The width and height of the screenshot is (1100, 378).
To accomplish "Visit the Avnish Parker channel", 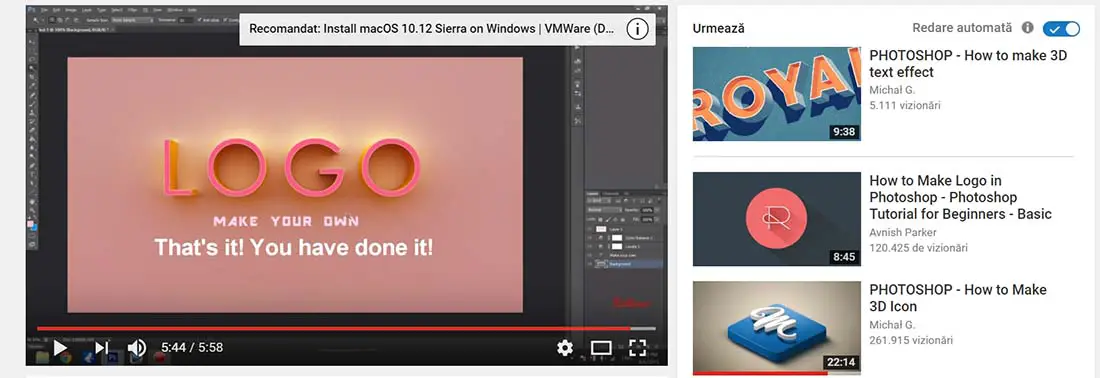I will tap(903, 232).
